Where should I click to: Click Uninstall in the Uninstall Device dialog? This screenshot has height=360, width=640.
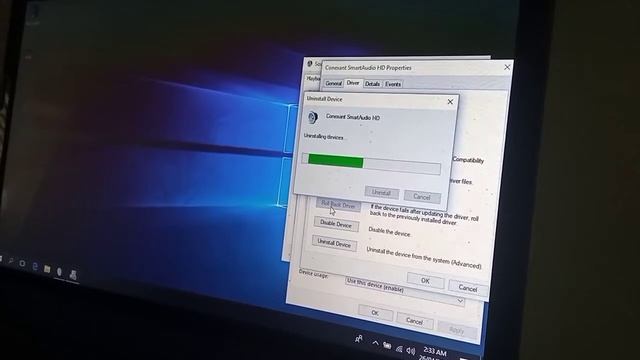381,193
